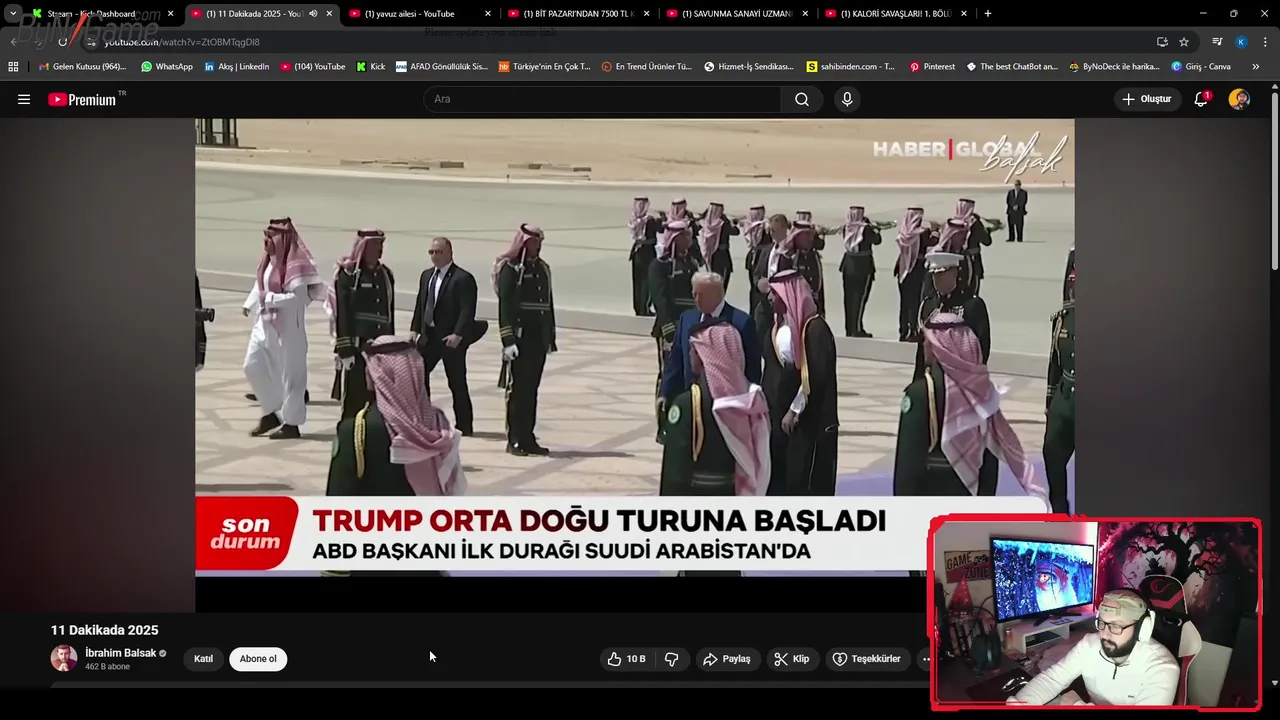1280x720 pixels.
Task: Open the Akış LinkedIn bookmark
Action: (x=237, y=67)
